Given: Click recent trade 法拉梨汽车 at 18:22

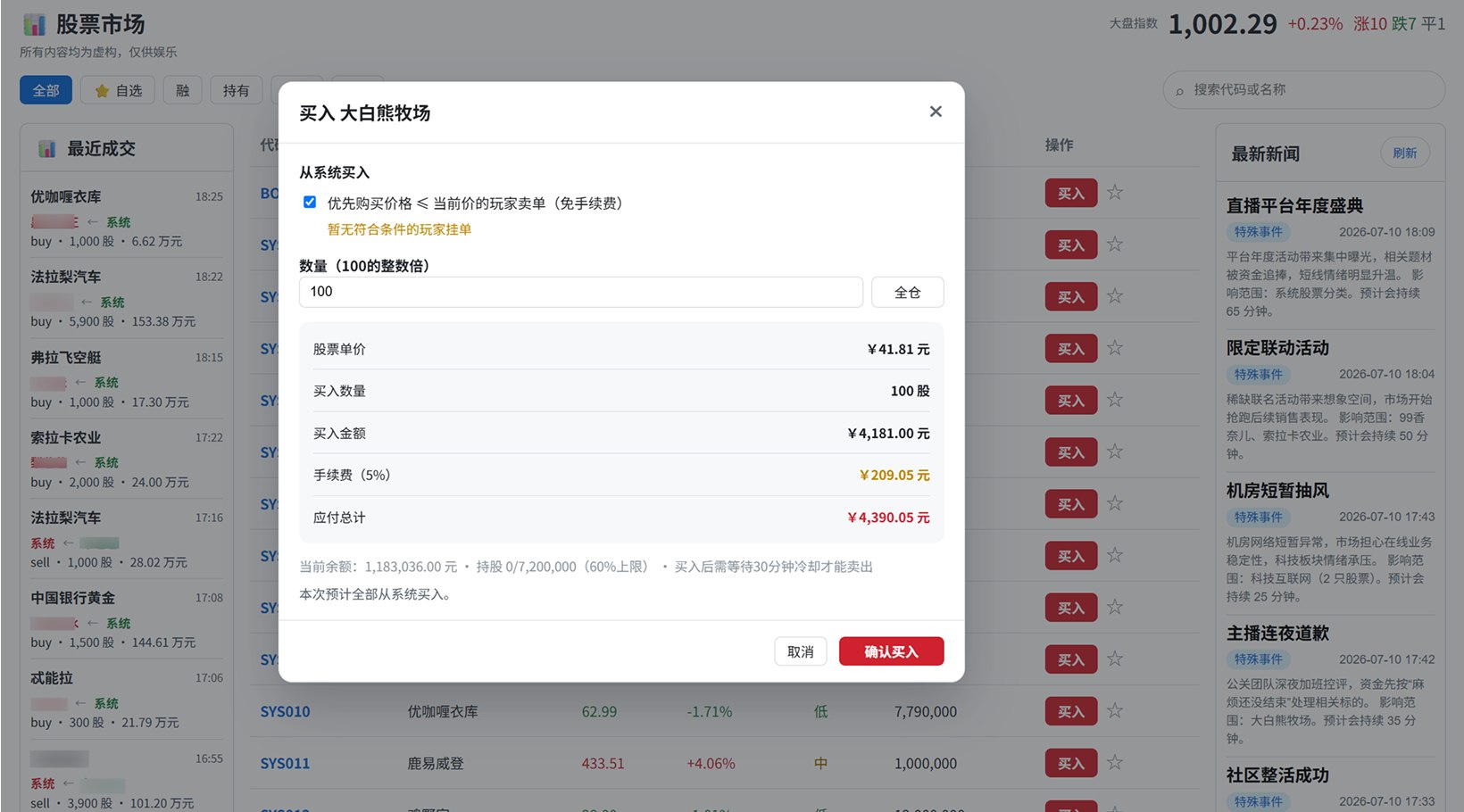Looking at the screenshot, I should (x=127, y=298).
